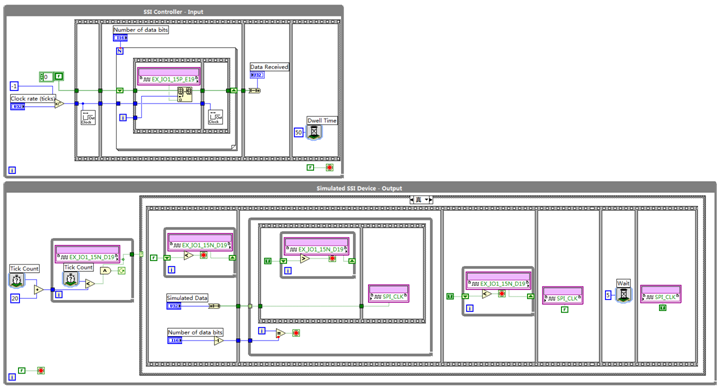Toggle the False constant under the middle SPI_CLK node
Viewport: 721px width, 390px height.
[x=565, y=310]
